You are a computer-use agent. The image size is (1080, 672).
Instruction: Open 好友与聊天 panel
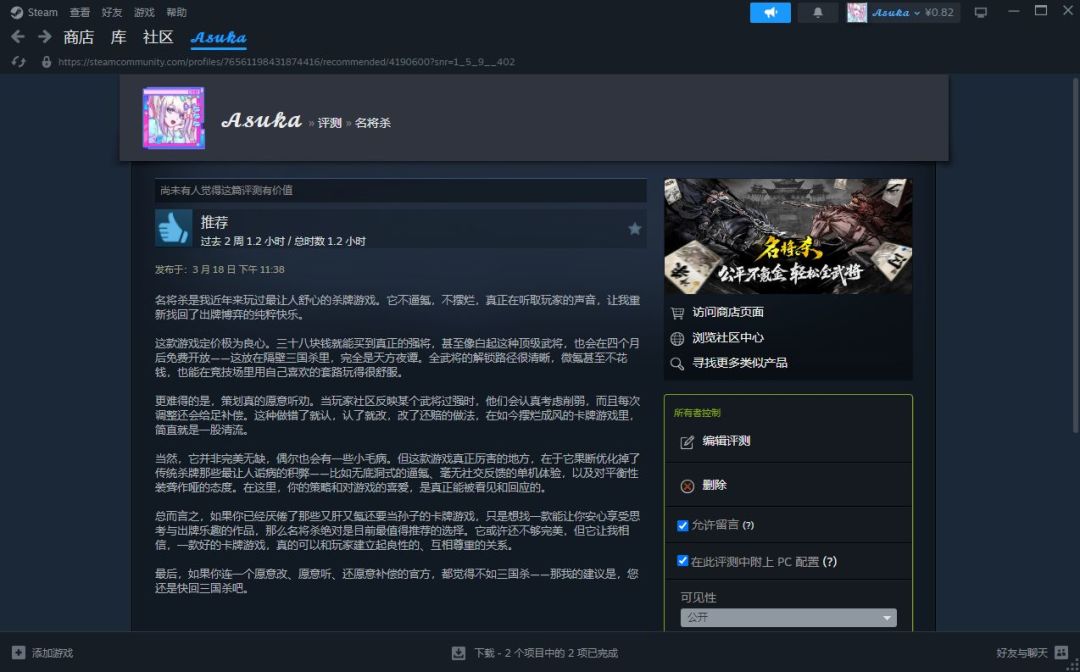(1021, 653)
